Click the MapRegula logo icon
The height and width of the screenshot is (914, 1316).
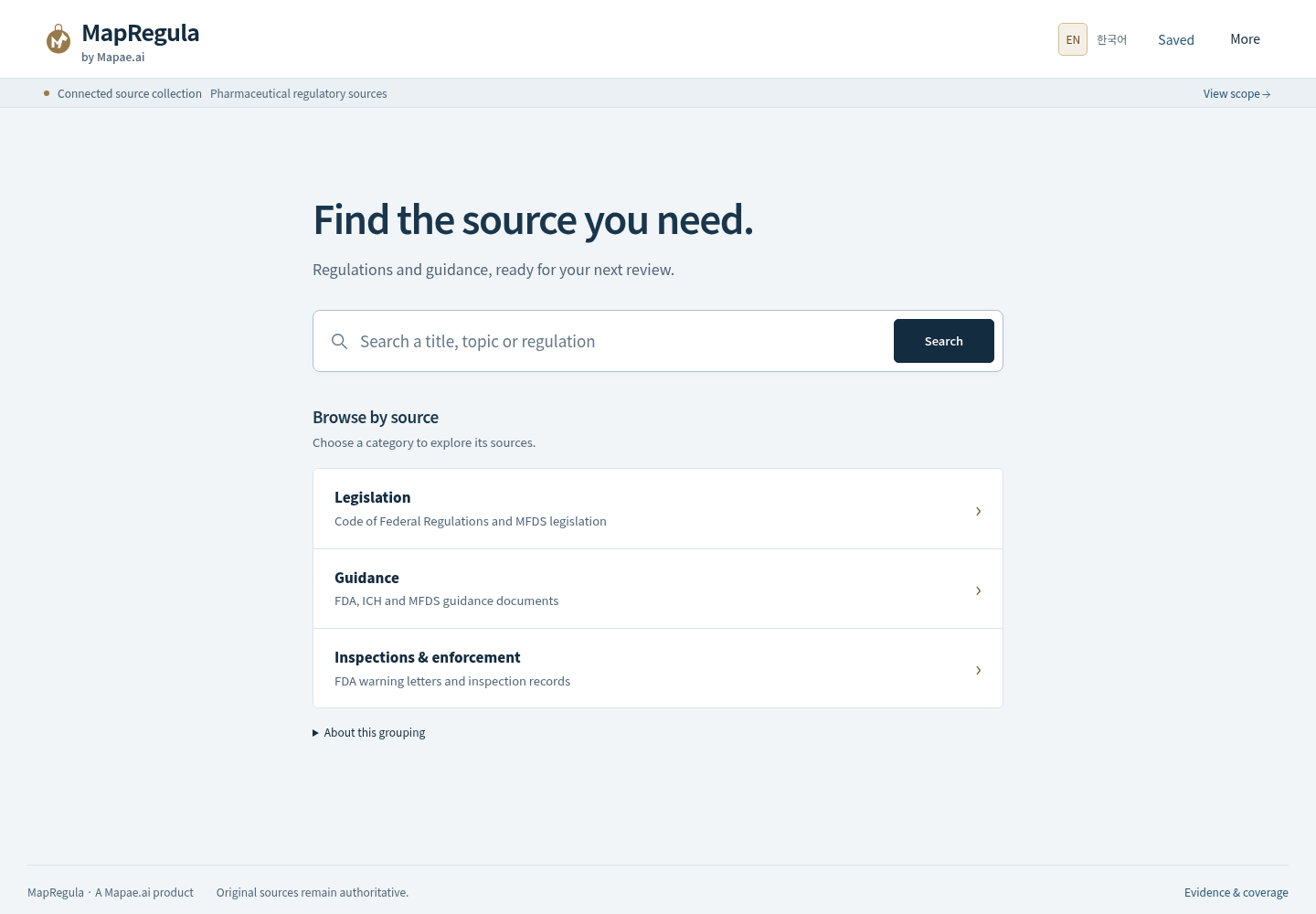(58, 39)
